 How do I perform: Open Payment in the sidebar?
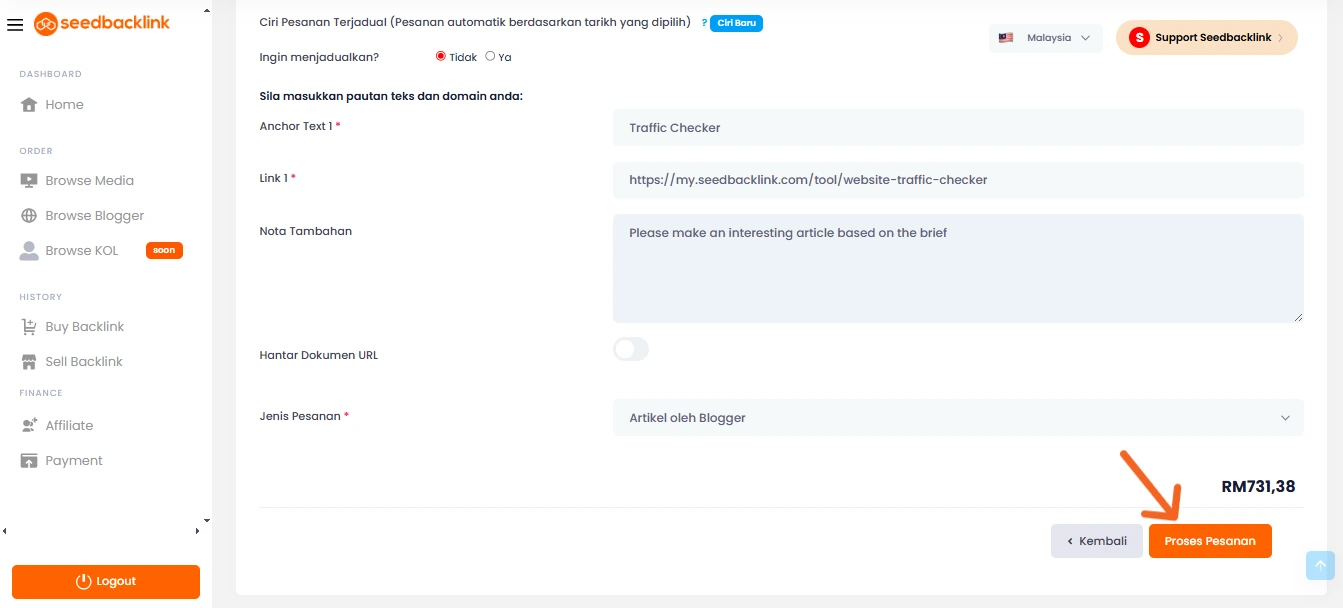(x=73, y=461)
